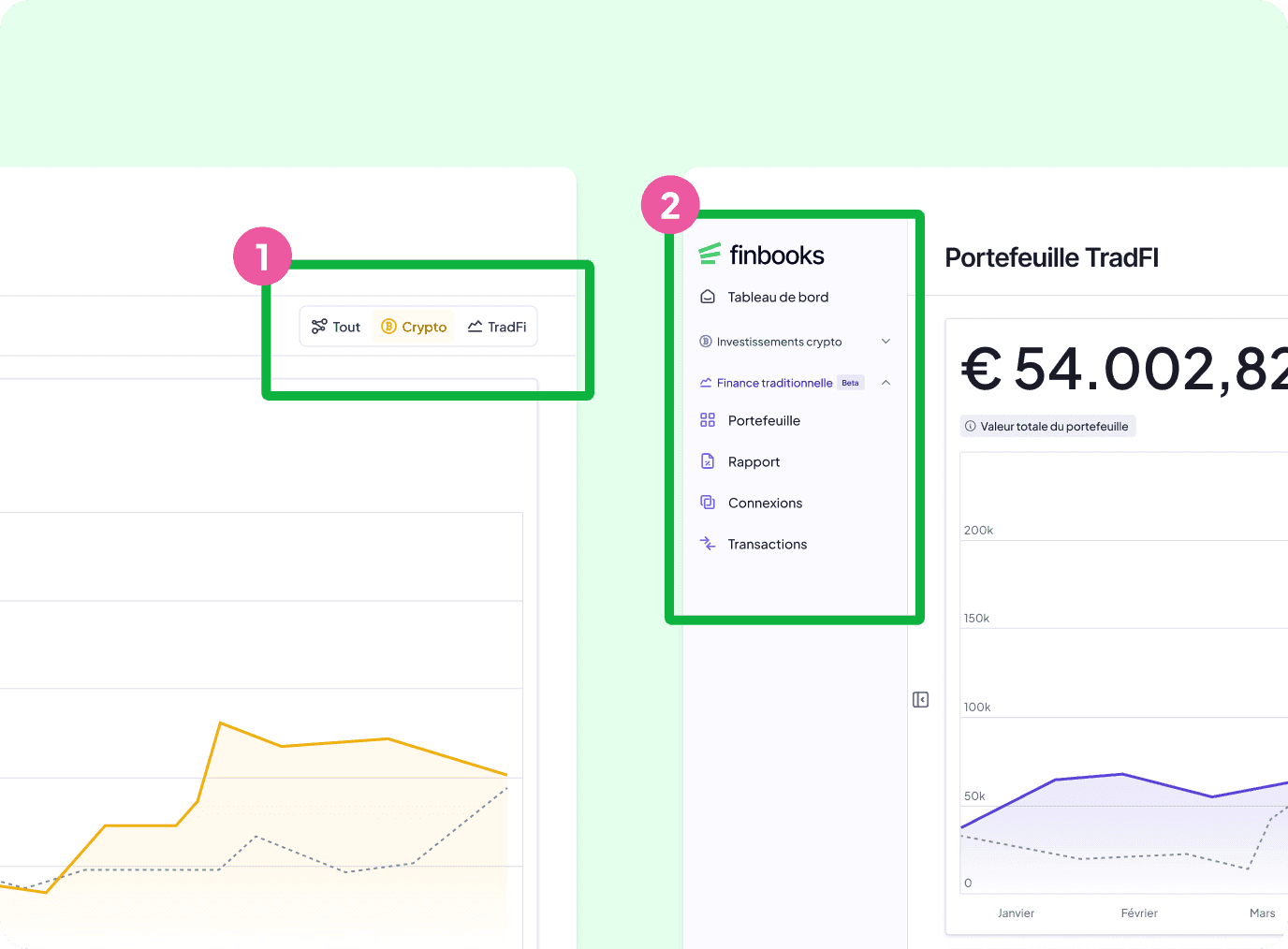
Task: Switch to the Tout filter tab
Action: (336, 327)
